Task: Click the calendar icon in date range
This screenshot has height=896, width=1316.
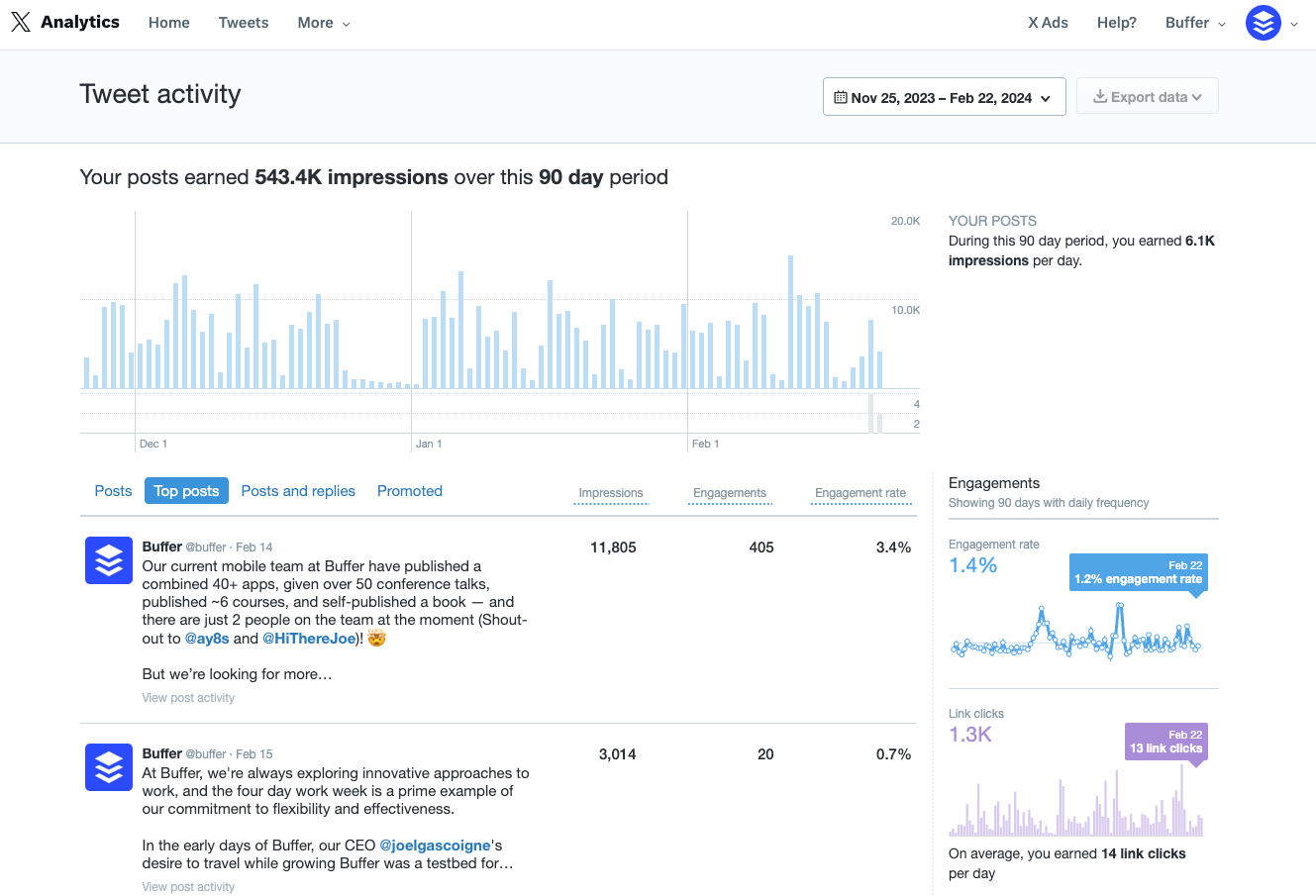Action: point(841,97)
